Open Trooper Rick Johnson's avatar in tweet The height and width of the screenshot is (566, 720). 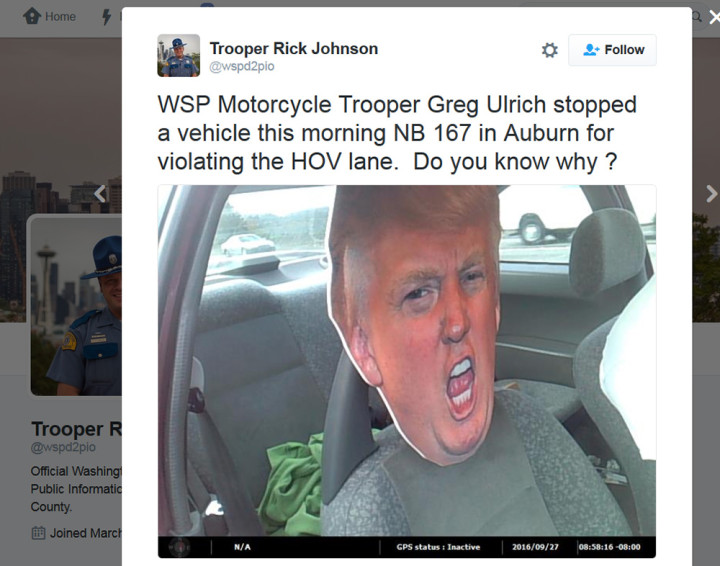[x=179, y=56]
